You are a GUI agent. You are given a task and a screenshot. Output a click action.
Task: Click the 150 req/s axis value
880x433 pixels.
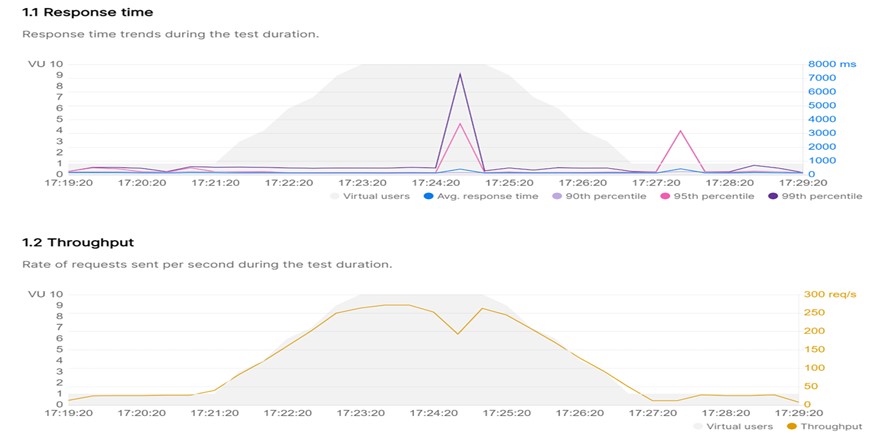(815, 349)
